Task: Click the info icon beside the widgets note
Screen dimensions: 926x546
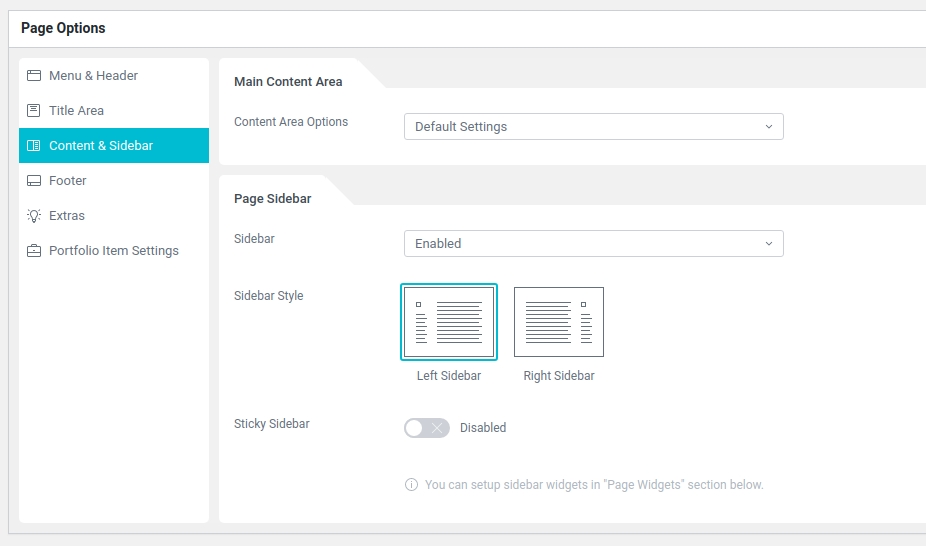Action: pos(411,485)
